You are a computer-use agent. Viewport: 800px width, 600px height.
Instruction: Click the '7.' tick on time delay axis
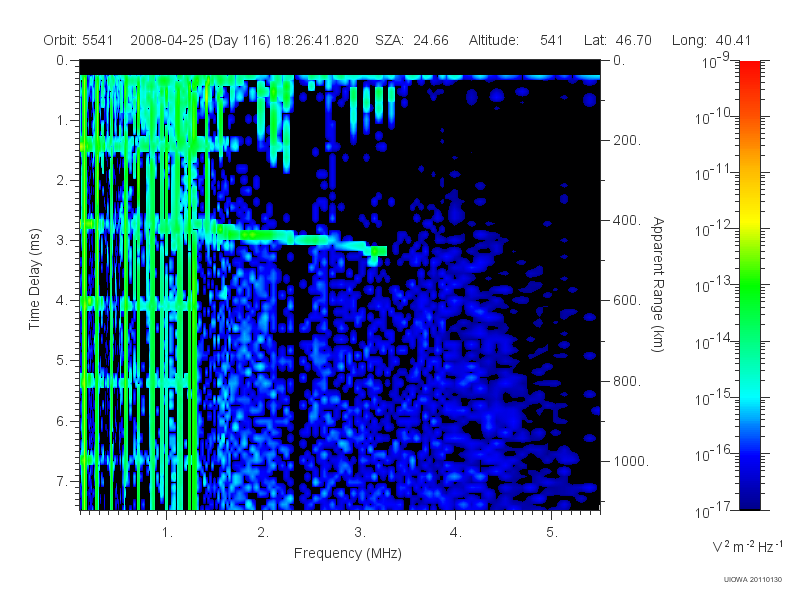click(62, 481)
